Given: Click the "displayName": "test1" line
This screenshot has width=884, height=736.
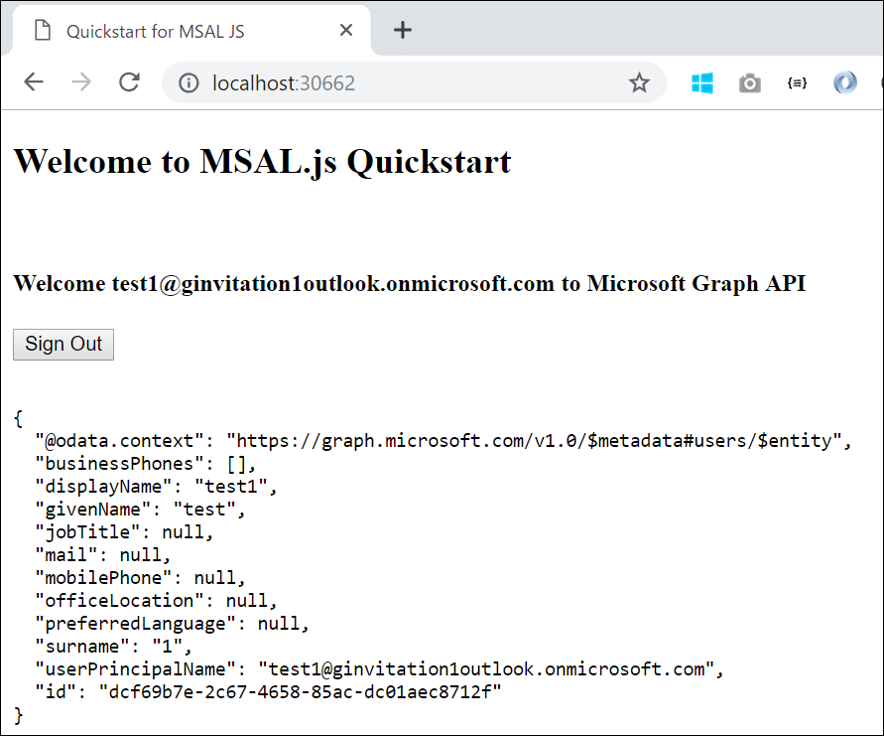Looking at the screenshot, I should tap(156, 486).
